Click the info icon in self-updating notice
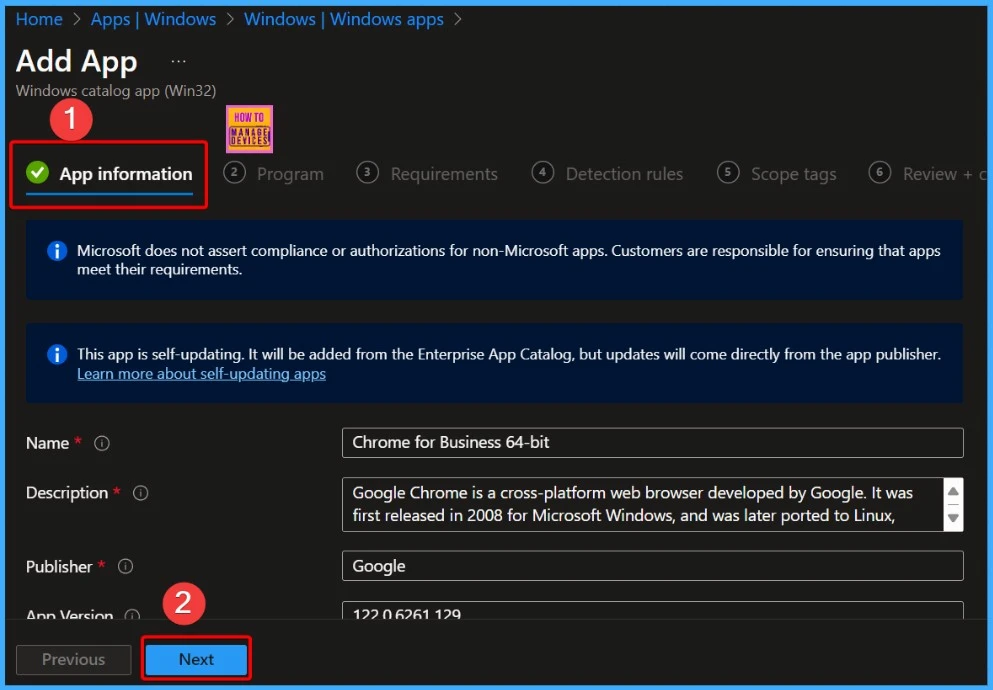993x690 pixels. tap(57, 354)
